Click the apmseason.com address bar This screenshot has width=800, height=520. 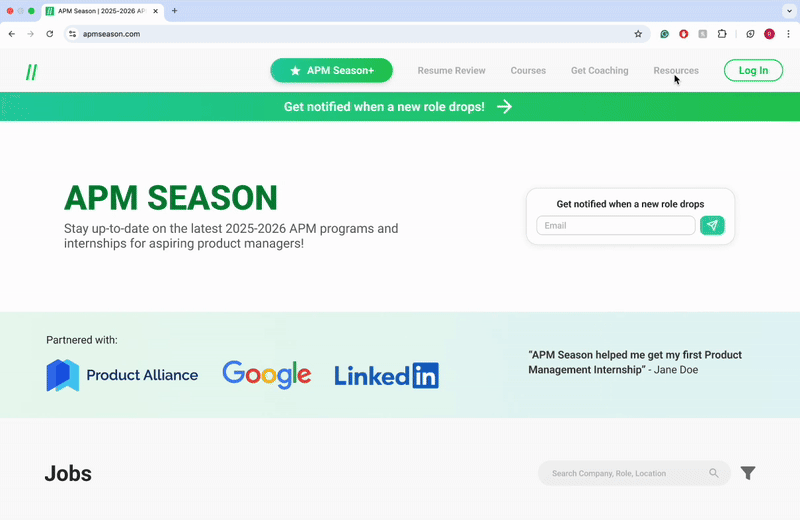tap(357, 34)
